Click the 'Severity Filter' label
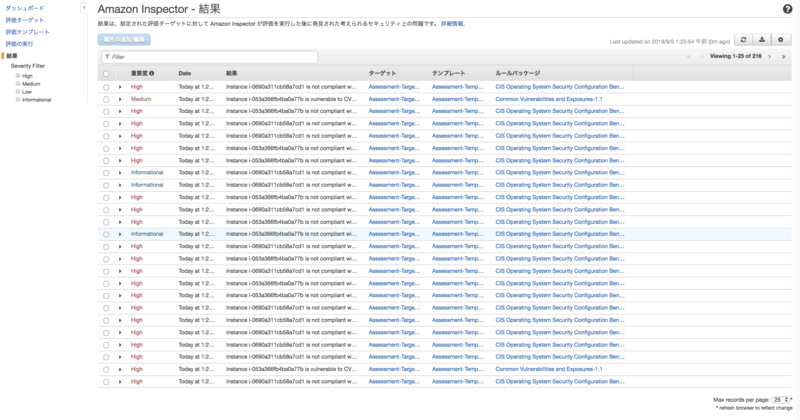The height and width of the screenshot is (420, 800). pyautogui.click(x=28, y=66)
